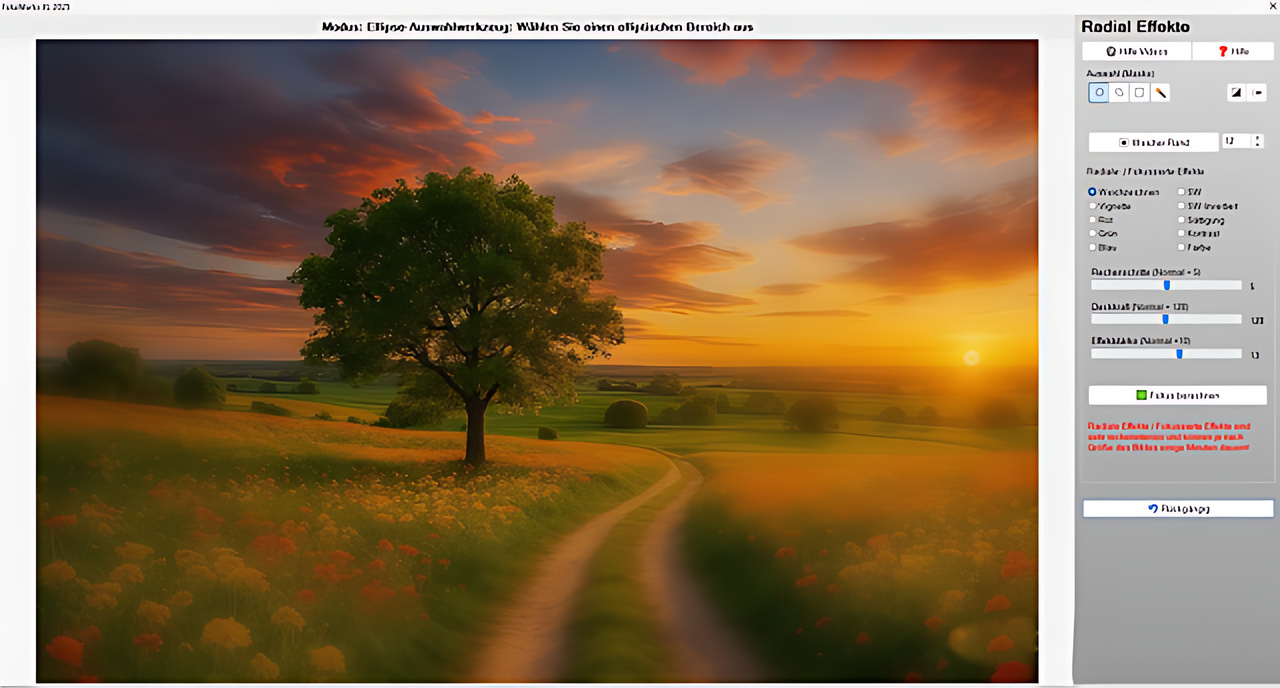
Task: Open the Hilfe Videos button
Action: point(1137,51)
